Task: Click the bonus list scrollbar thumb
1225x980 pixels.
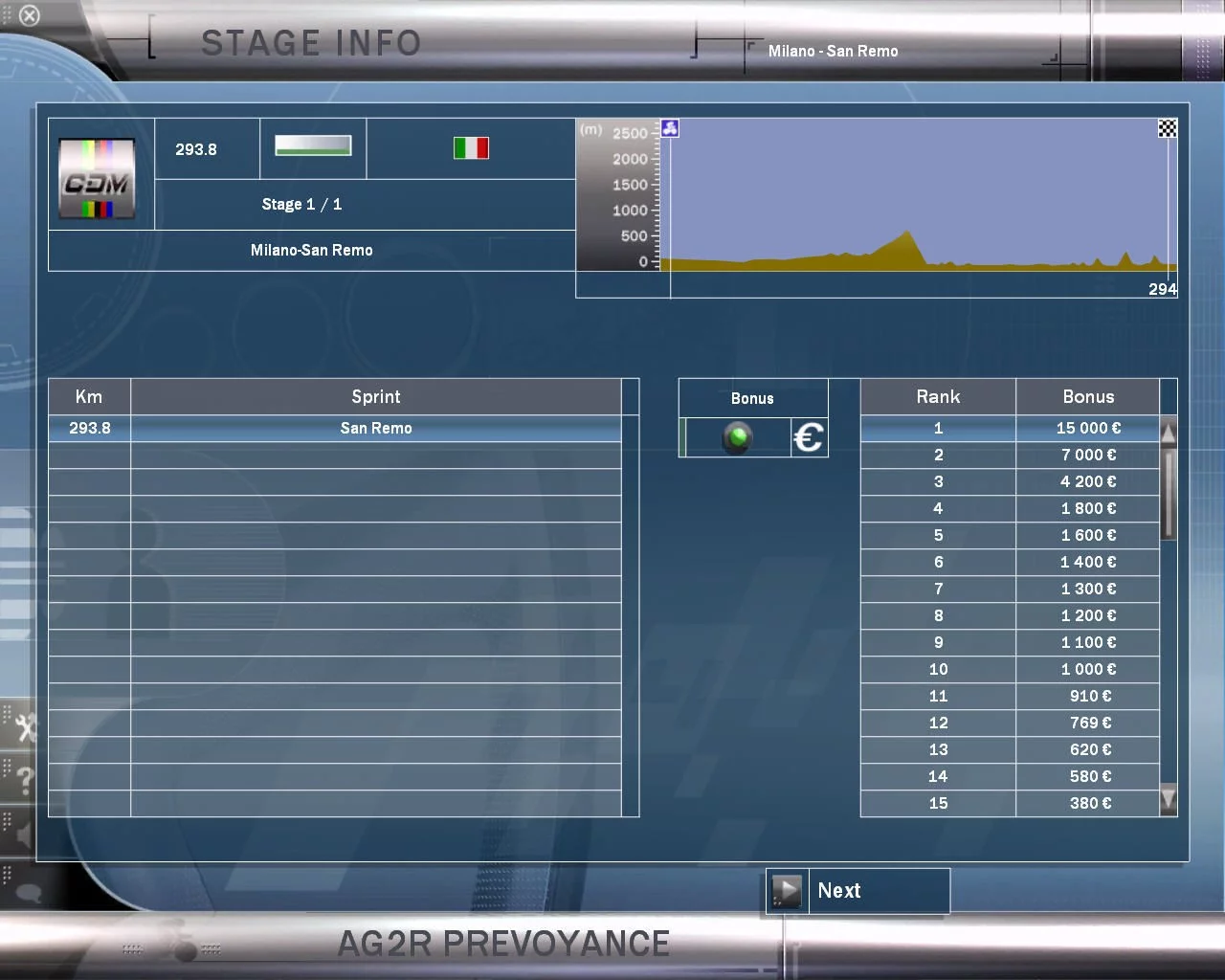Action: pyautogui.click(x=1169, y=495)
